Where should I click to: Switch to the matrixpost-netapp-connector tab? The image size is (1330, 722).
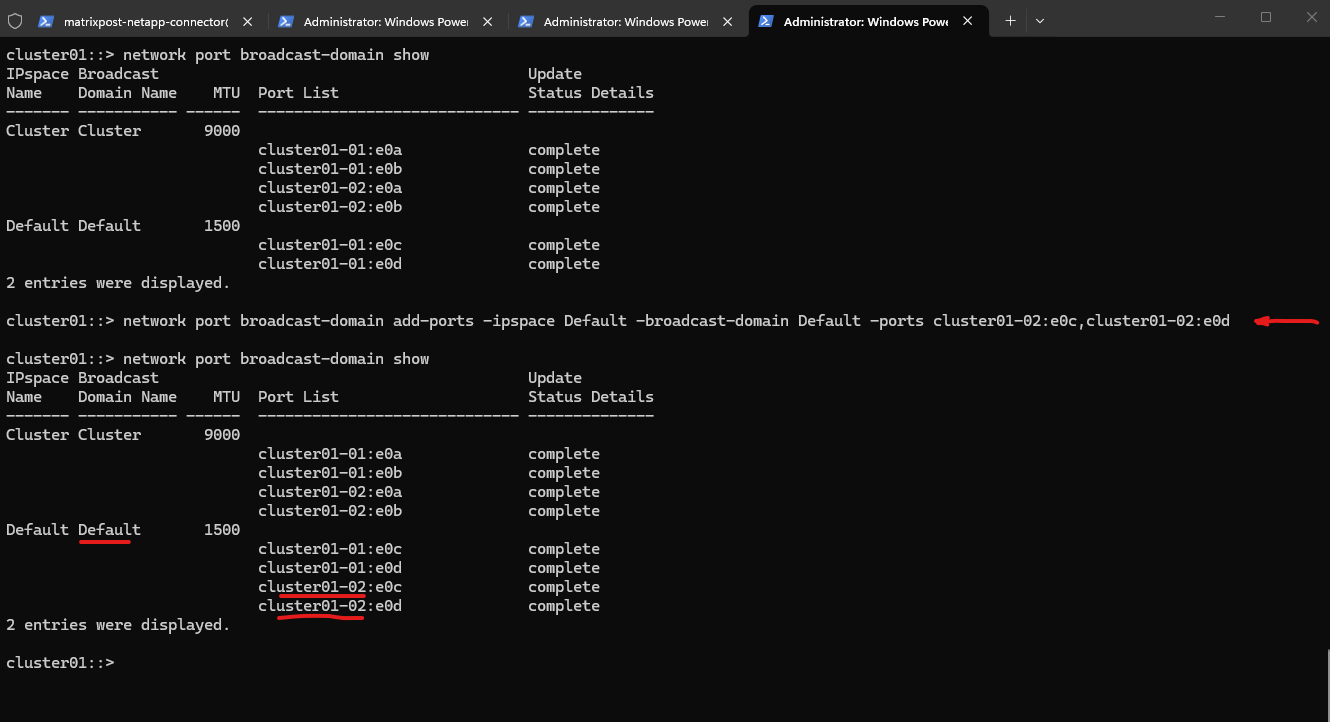pos(140,21)
